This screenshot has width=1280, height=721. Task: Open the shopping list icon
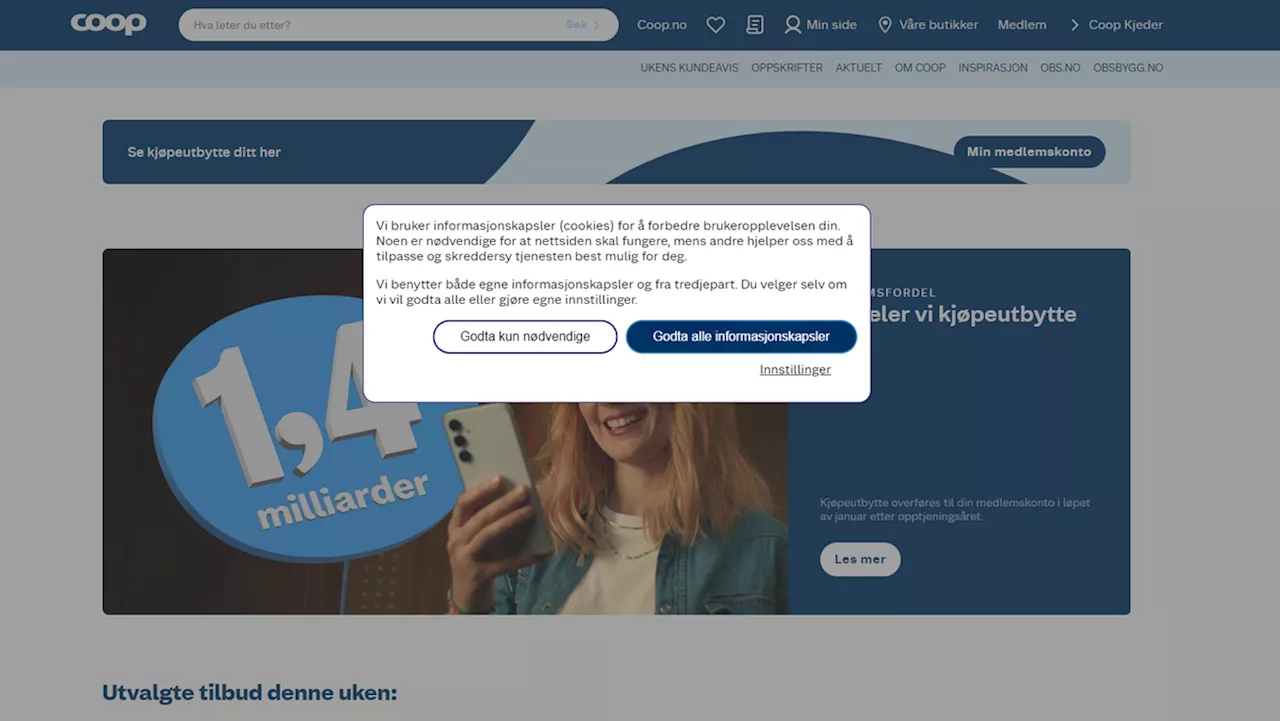pyautogui.click(x=755, y=25)
